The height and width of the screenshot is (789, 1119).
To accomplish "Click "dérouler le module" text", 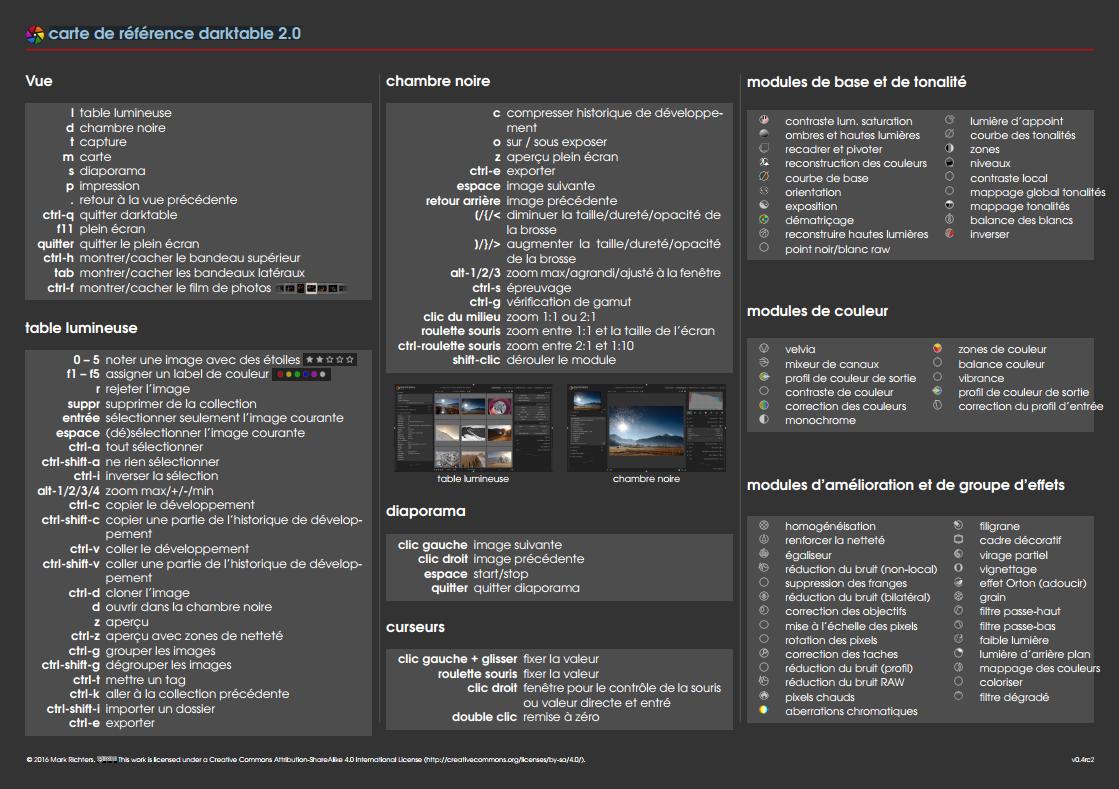I will [x=561, y=360].
